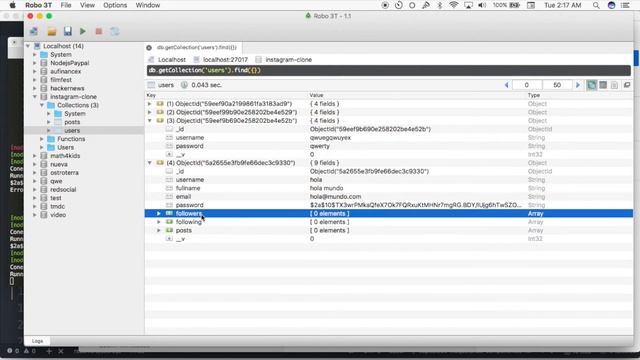Collapse the Localhost (14) connection node
This screenshot has width=640, height=360.
click(x=28, y=46)
